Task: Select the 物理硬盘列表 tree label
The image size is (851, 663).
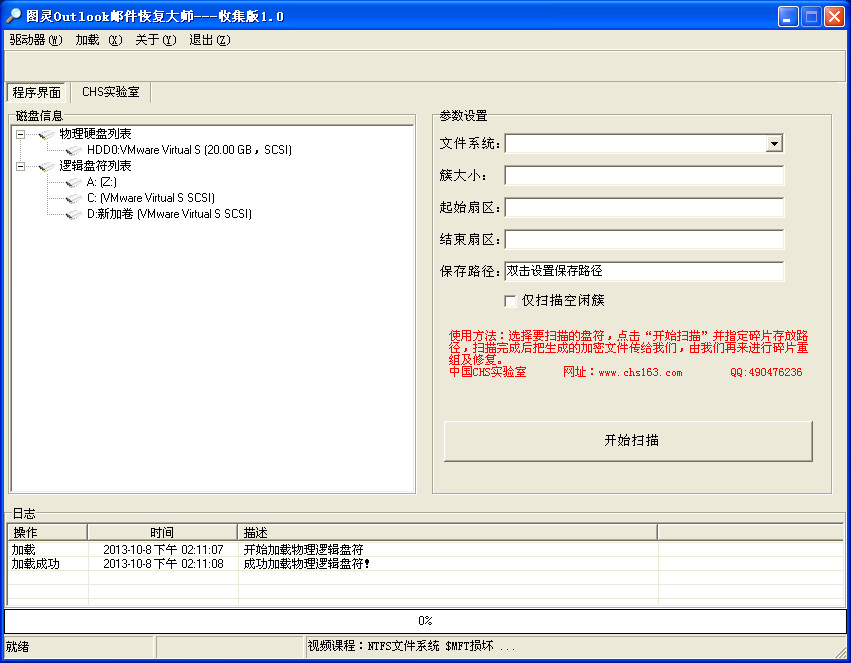Action: point(96,134)
